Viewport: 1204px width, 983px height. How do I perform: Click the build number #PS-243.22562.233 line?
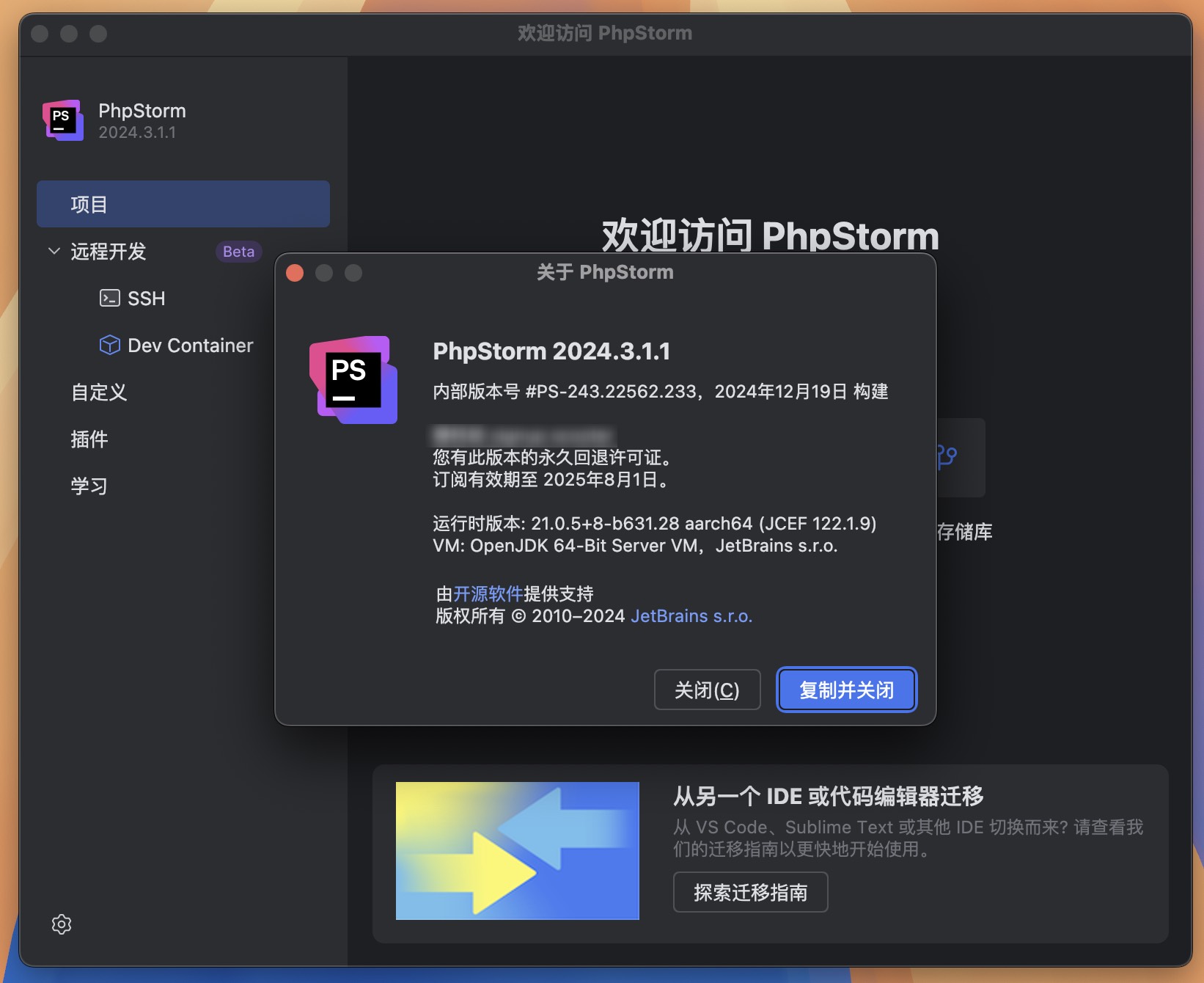tap(660, 392)
